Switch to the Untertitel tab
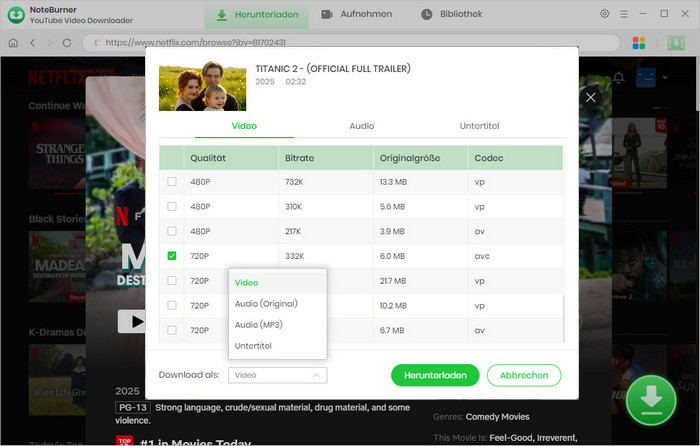700x446 pixels. tap(479, 126)
